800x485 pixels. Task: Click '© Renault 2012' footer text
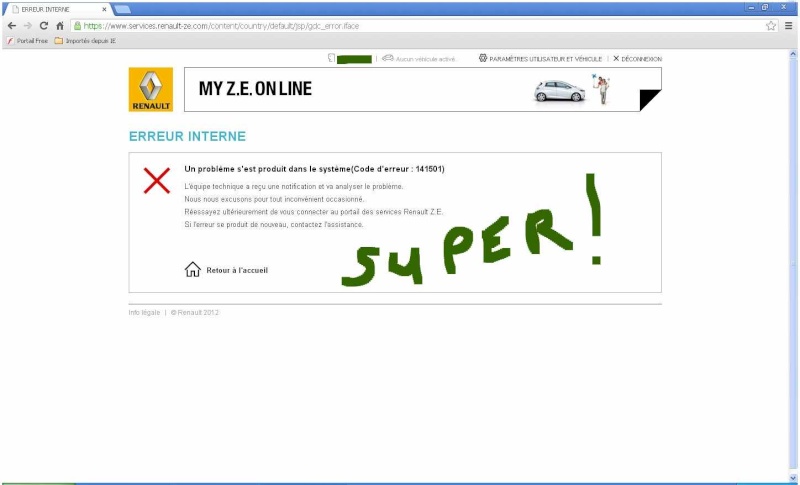(194, 313)
